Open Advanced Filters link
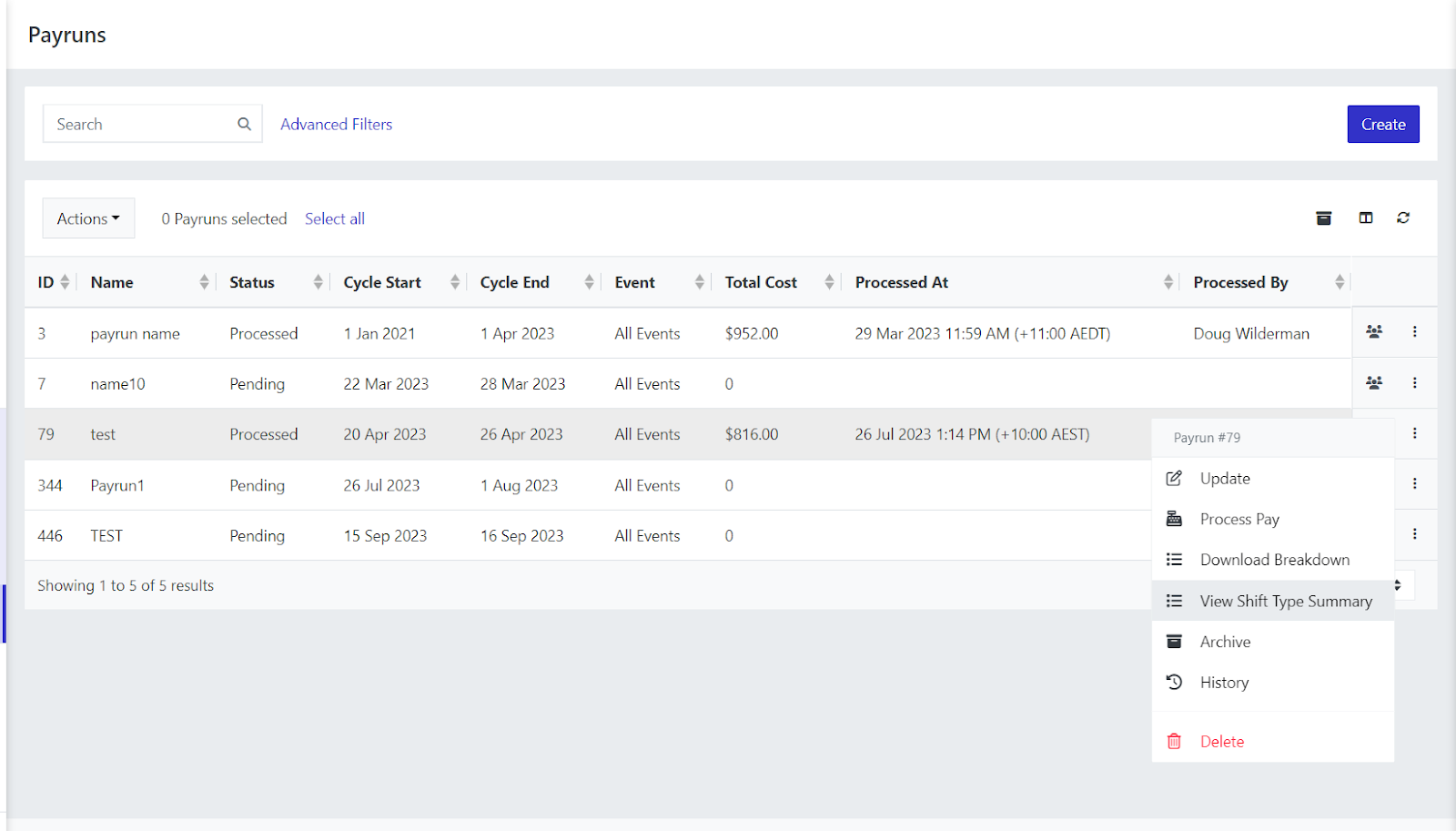 (x=336, y=125)
